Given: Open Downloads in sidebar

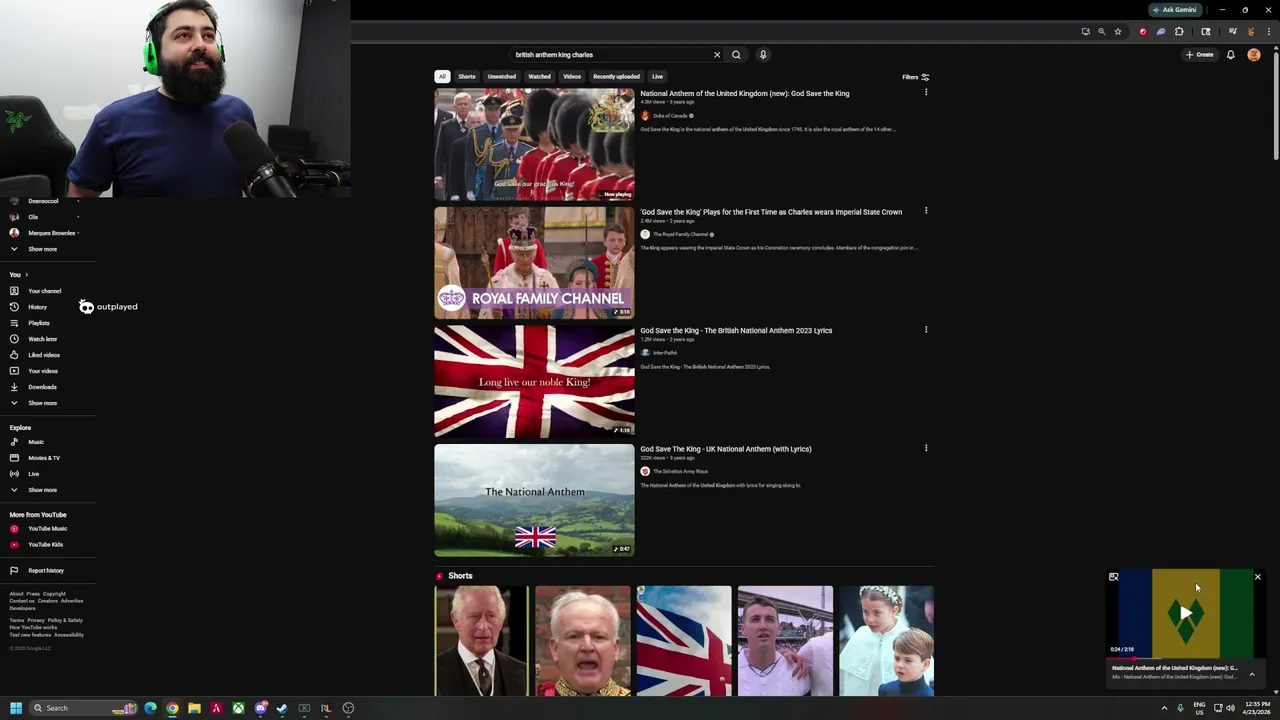Looking at the screenshot, I should click(42, 387).
